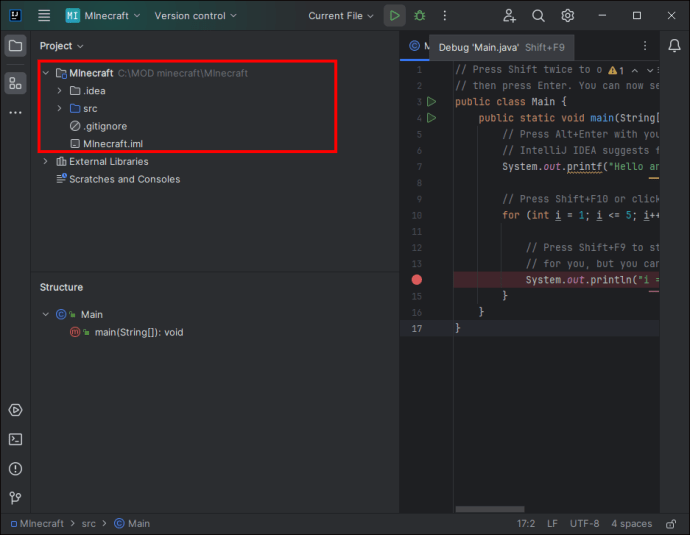Click the run gutter arrow beside class Main

(x=432, y=102)
